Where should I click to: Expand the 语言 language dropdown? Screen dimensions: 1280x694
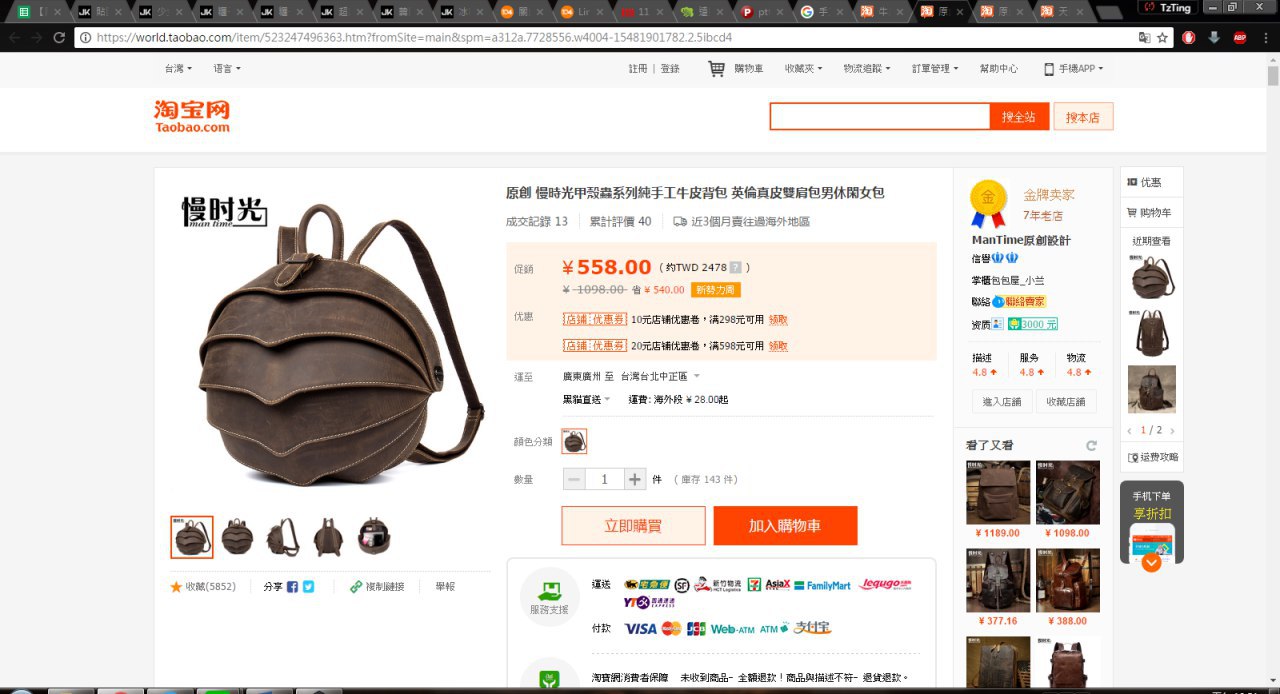pyautogui.click(x=227, y=69)
